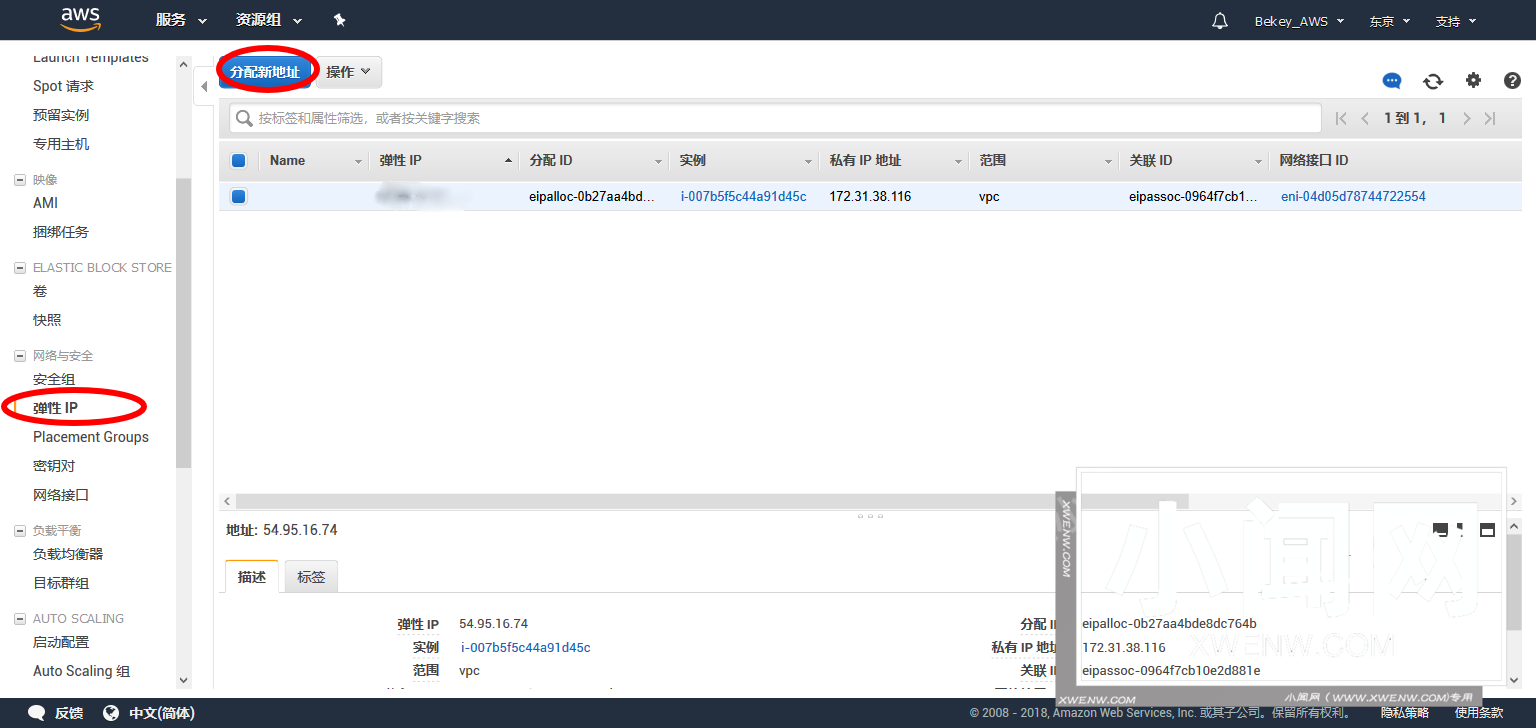This screenshot has height=728, width=1536.
Task: Switch to the 标签 tab
Action: [x=311, y=577]
